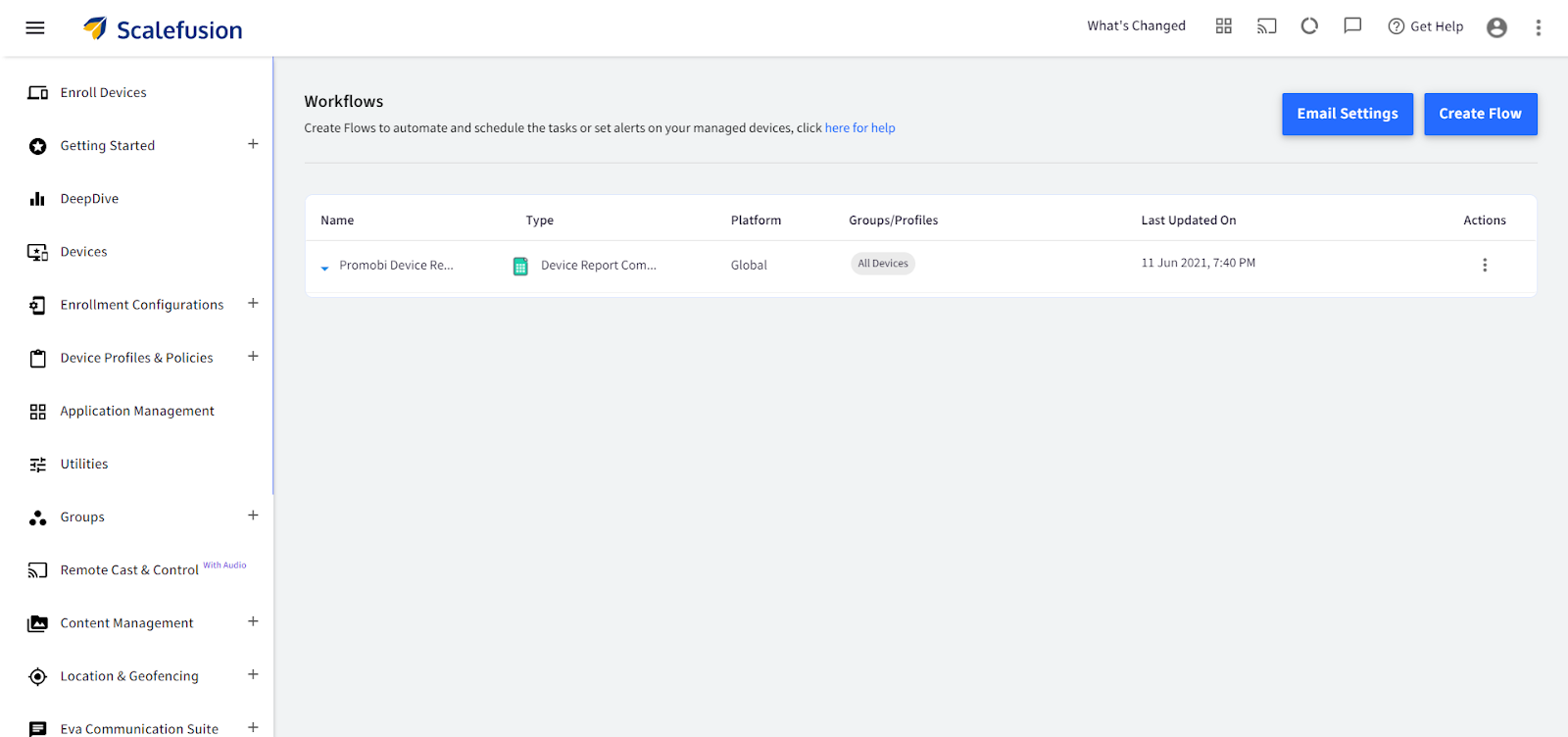Click the Location & Geofencing target icon
This screenshot has height=737, width=1568.
click(37, 676)
